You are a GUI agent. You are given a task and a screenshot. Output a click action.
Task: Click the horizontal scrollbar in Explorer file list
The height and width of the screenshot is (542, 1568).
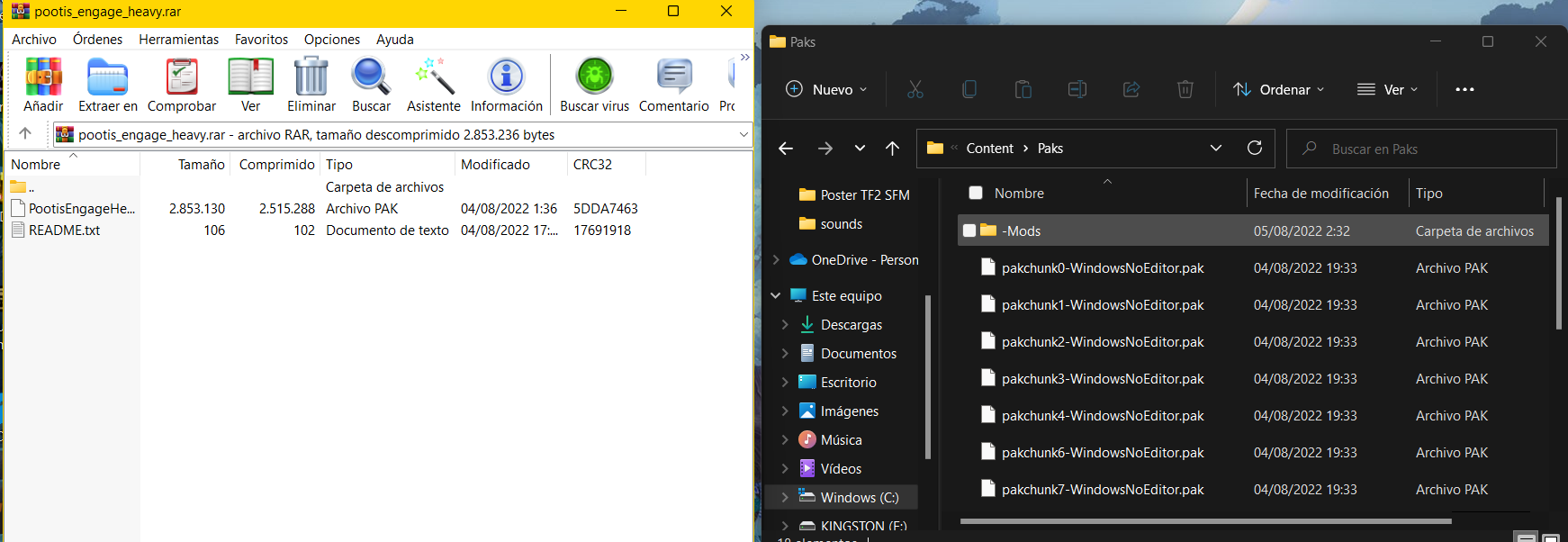[1205, 520]
